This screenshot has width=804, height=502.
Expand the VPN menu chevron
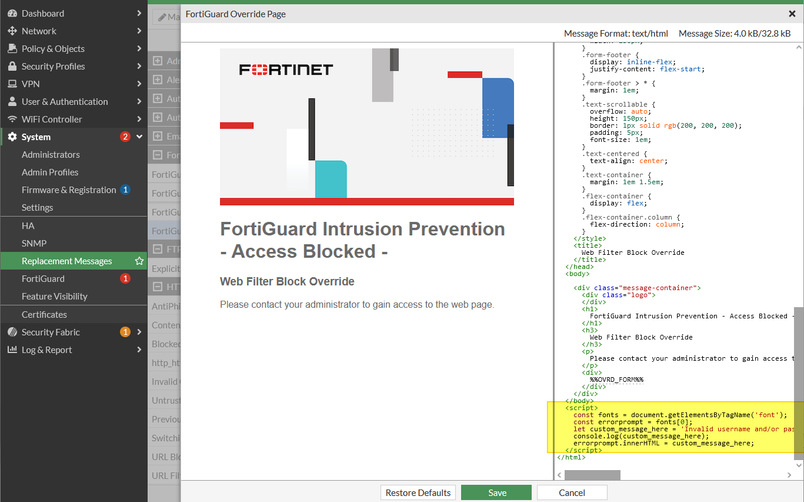(x=139, y=84)
